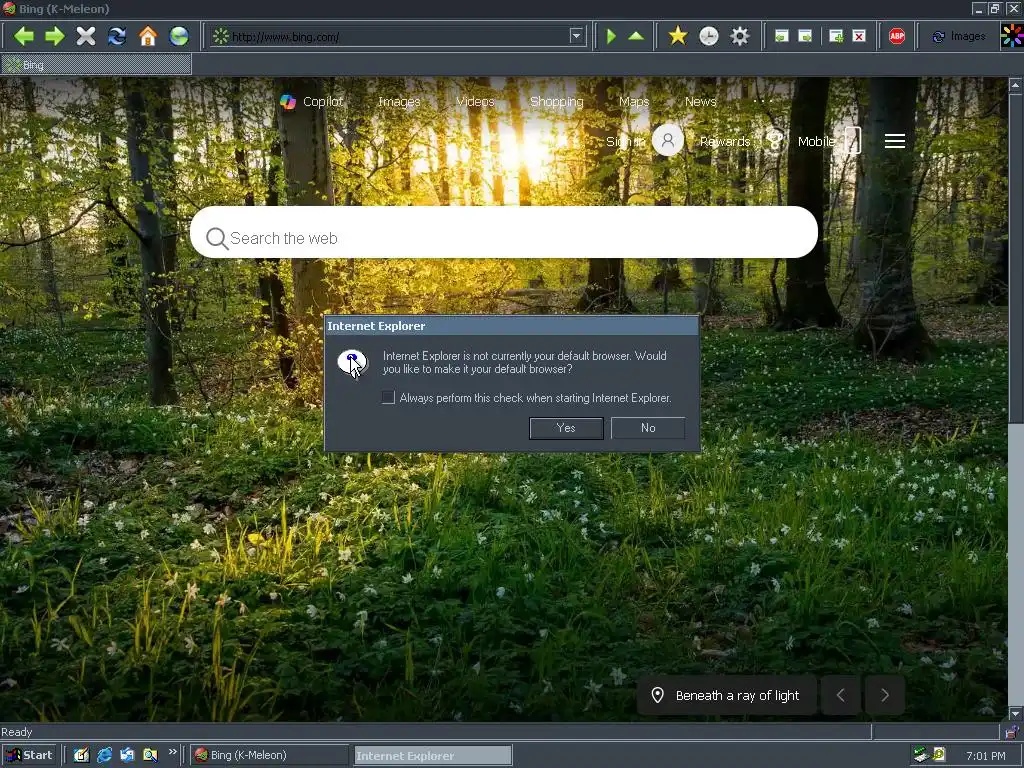Click the third quick launch icon

[127, 755]
